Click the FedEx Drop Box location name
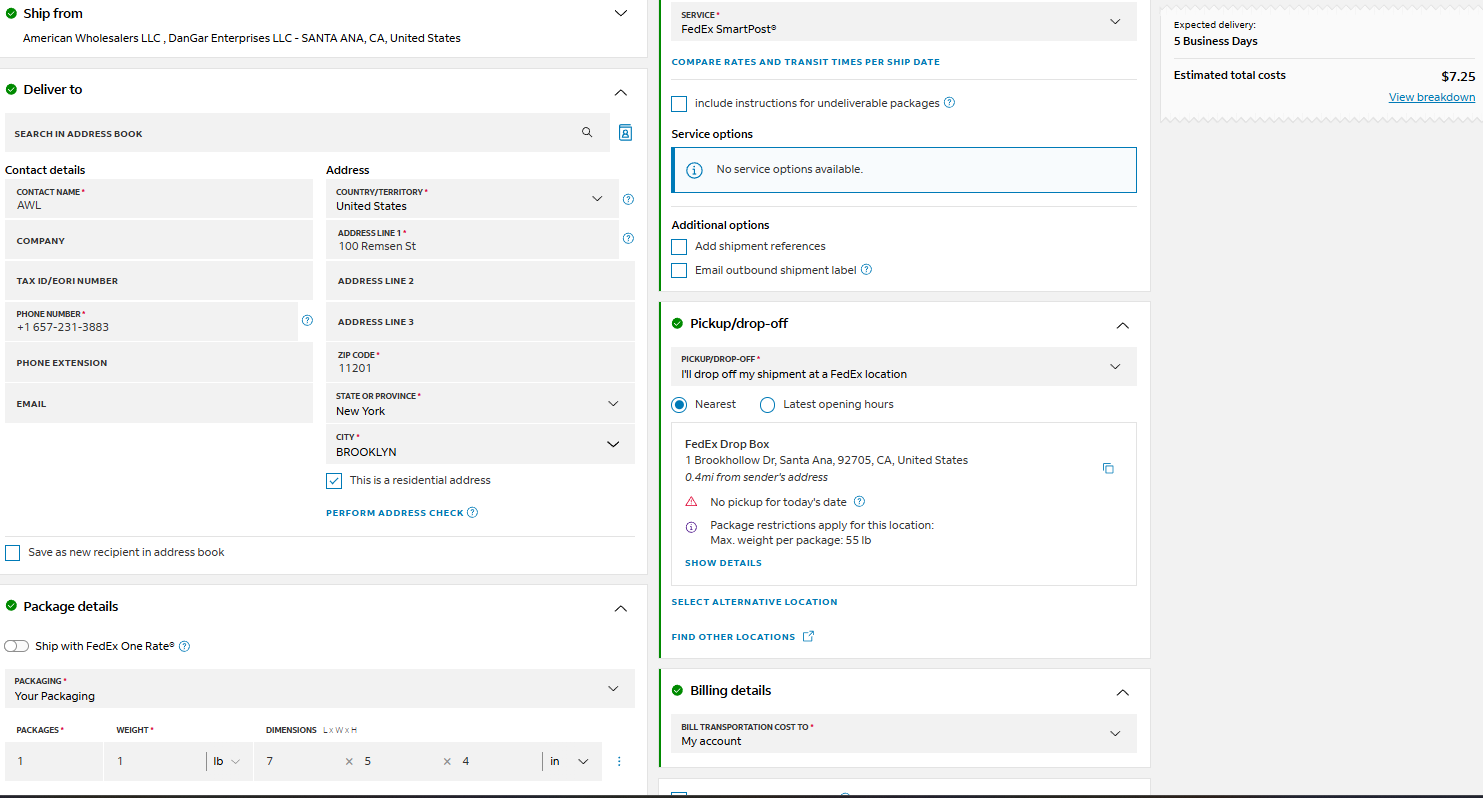This screenshot has width=1483, height=798. pyautogui.click(x=727, y=444)
